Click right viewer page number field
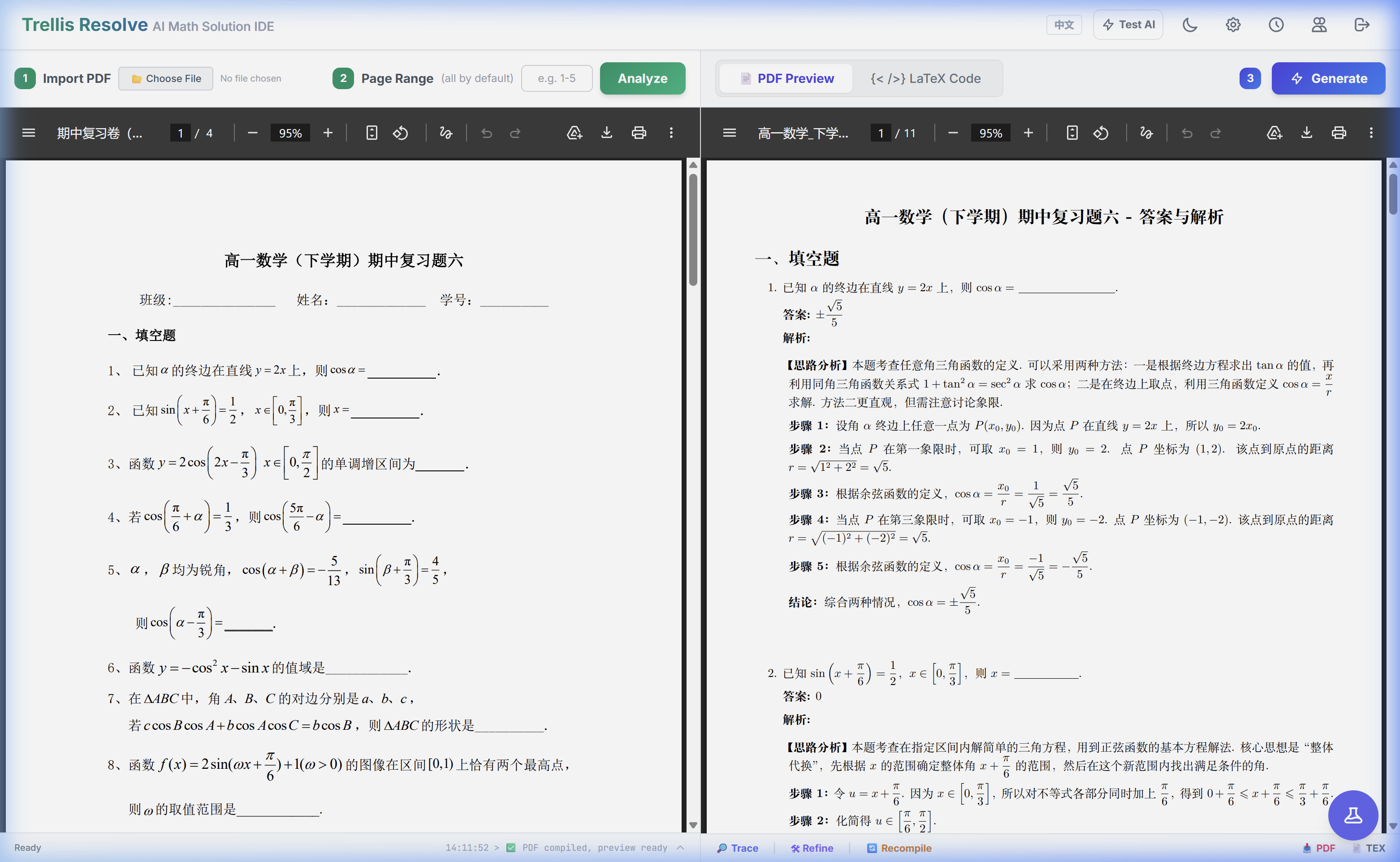This screenshot has height=862, width=1400. pyautogui.click(x=881, y=134)
